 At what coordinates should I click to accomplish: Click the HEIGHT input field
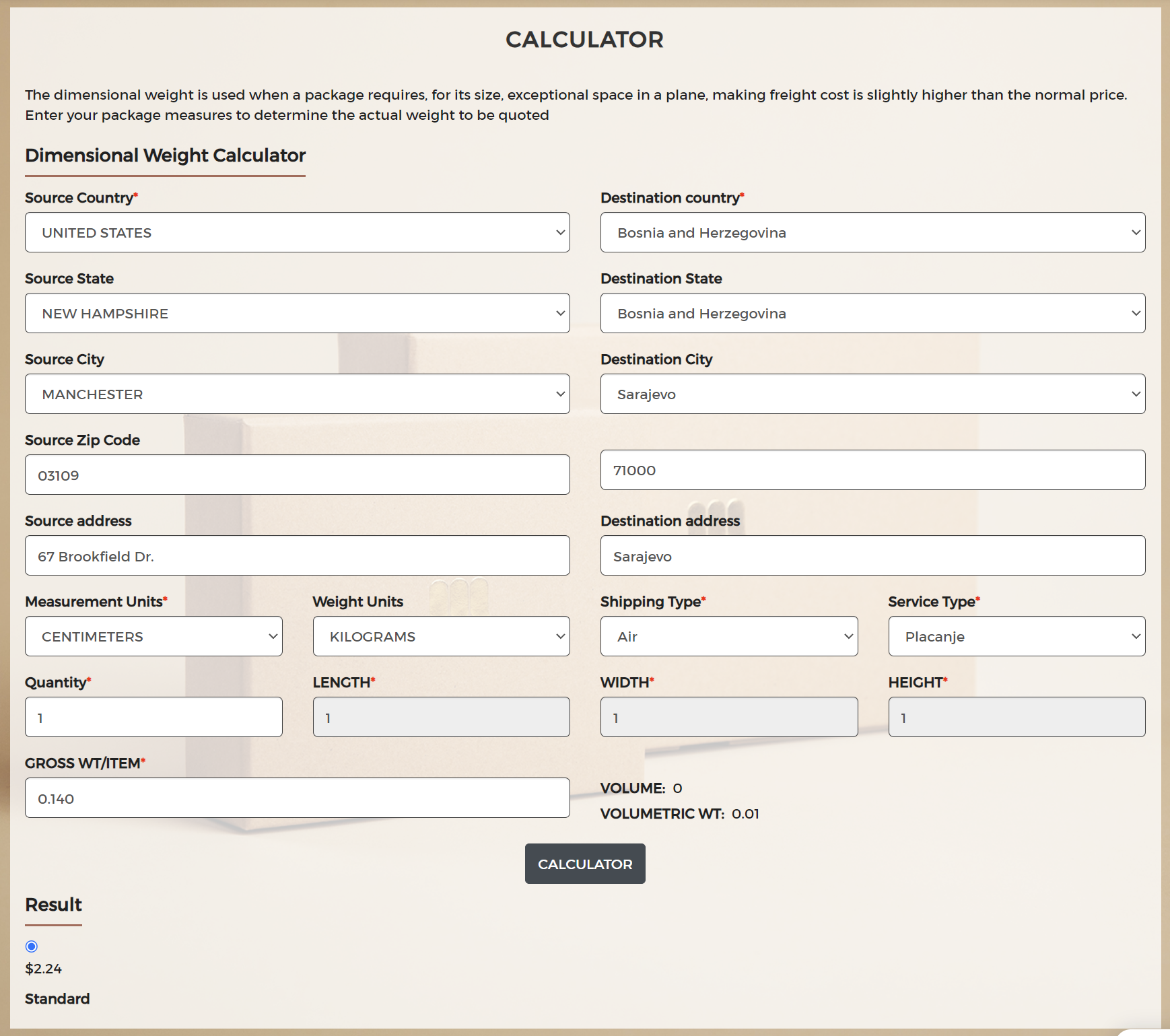(1017, 717)
